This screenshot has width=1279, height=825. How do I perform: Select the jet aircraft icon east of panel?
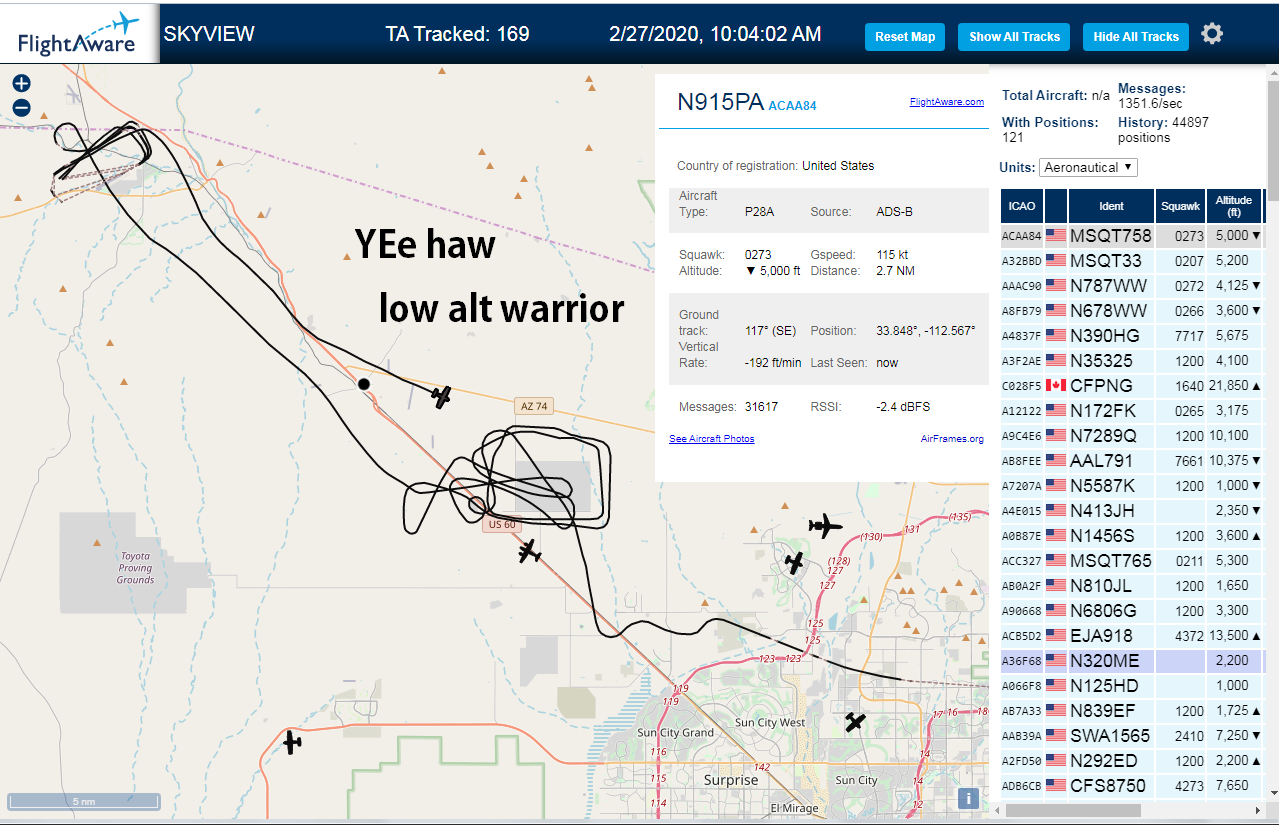coord(825,525)
